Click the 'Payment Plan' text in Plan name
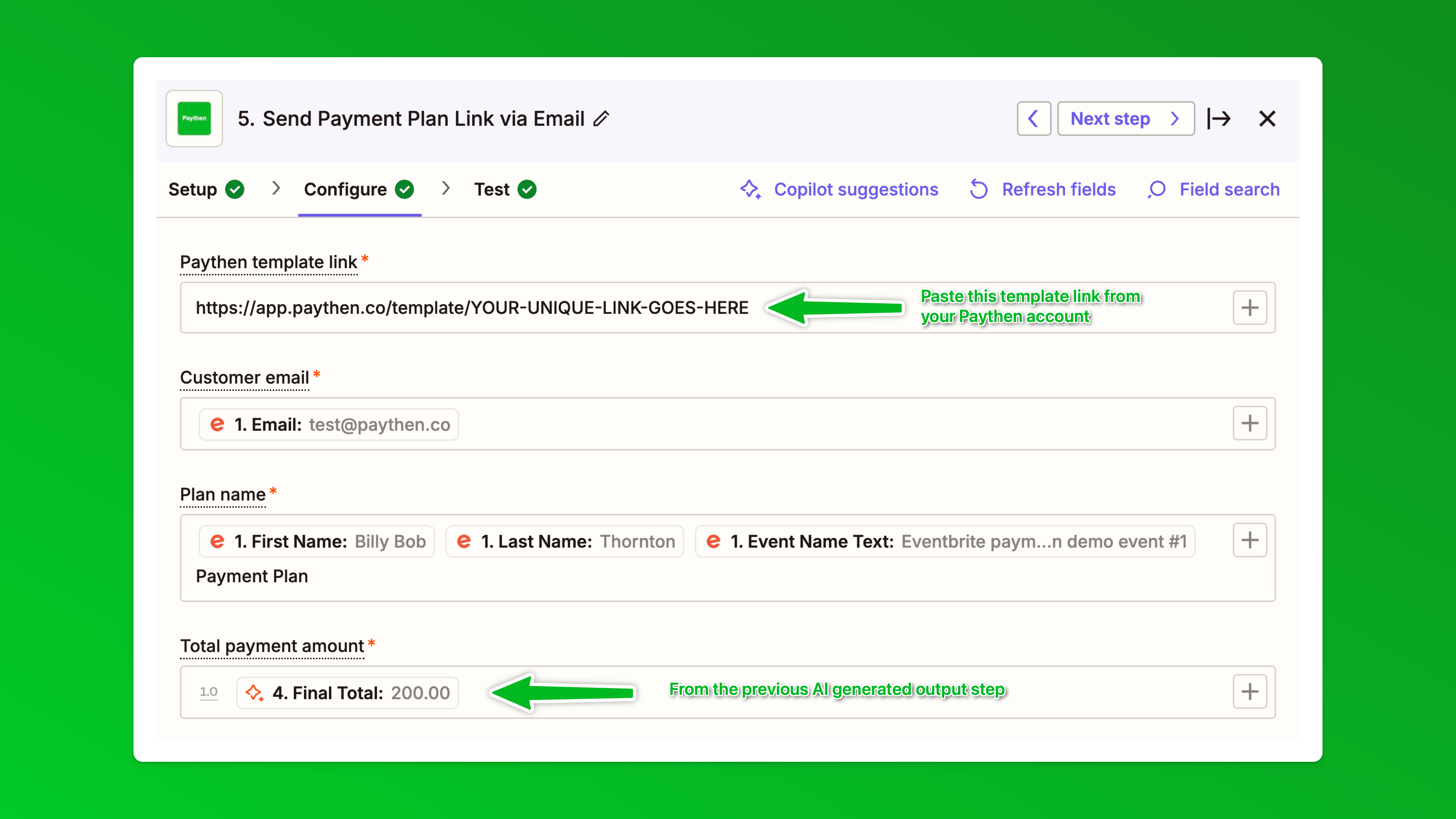This screenshot has width=1456, height=819. (252, 576)
